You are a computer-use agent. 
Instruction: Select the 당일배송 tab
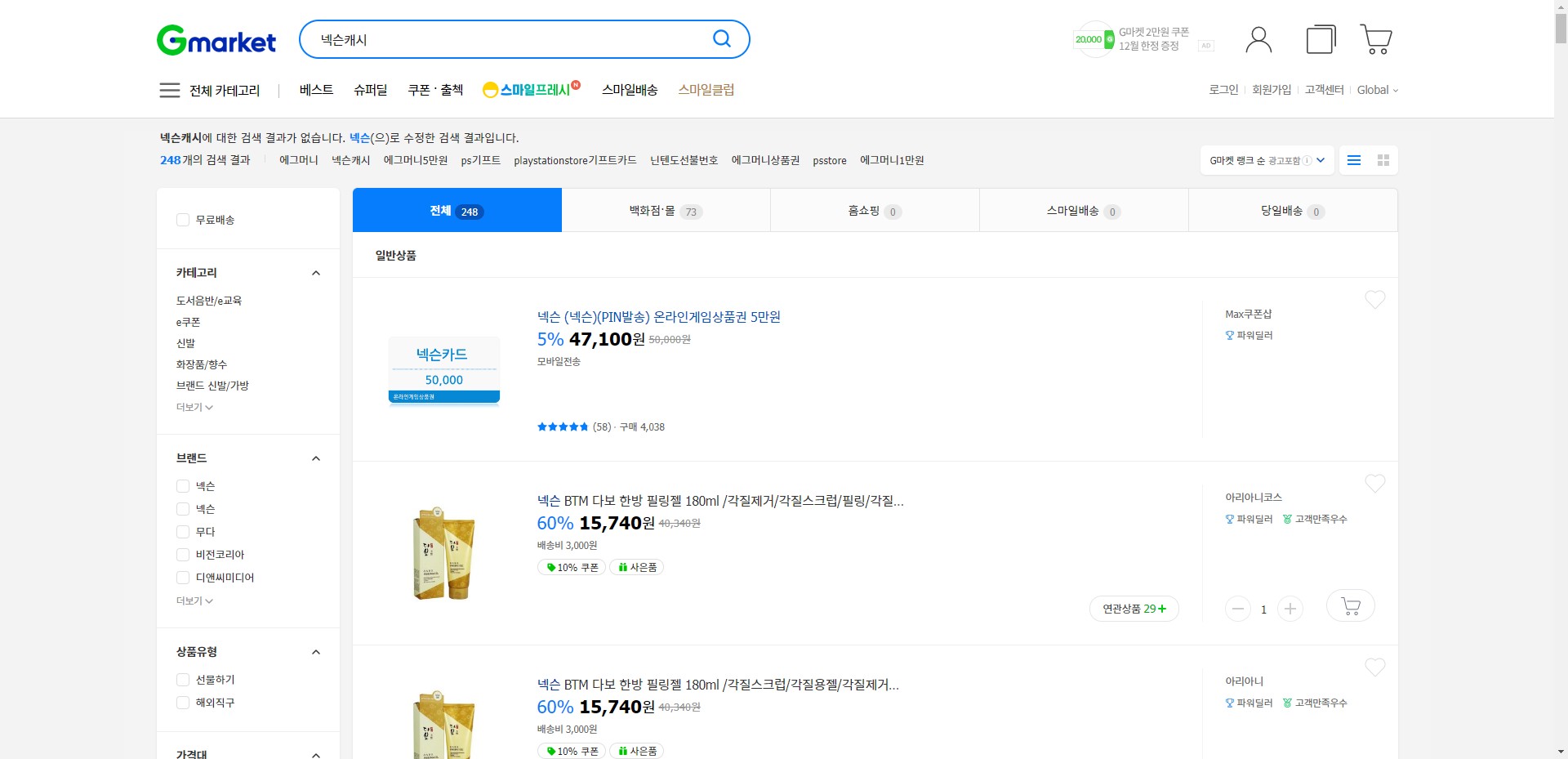[x=1293, y=211]
